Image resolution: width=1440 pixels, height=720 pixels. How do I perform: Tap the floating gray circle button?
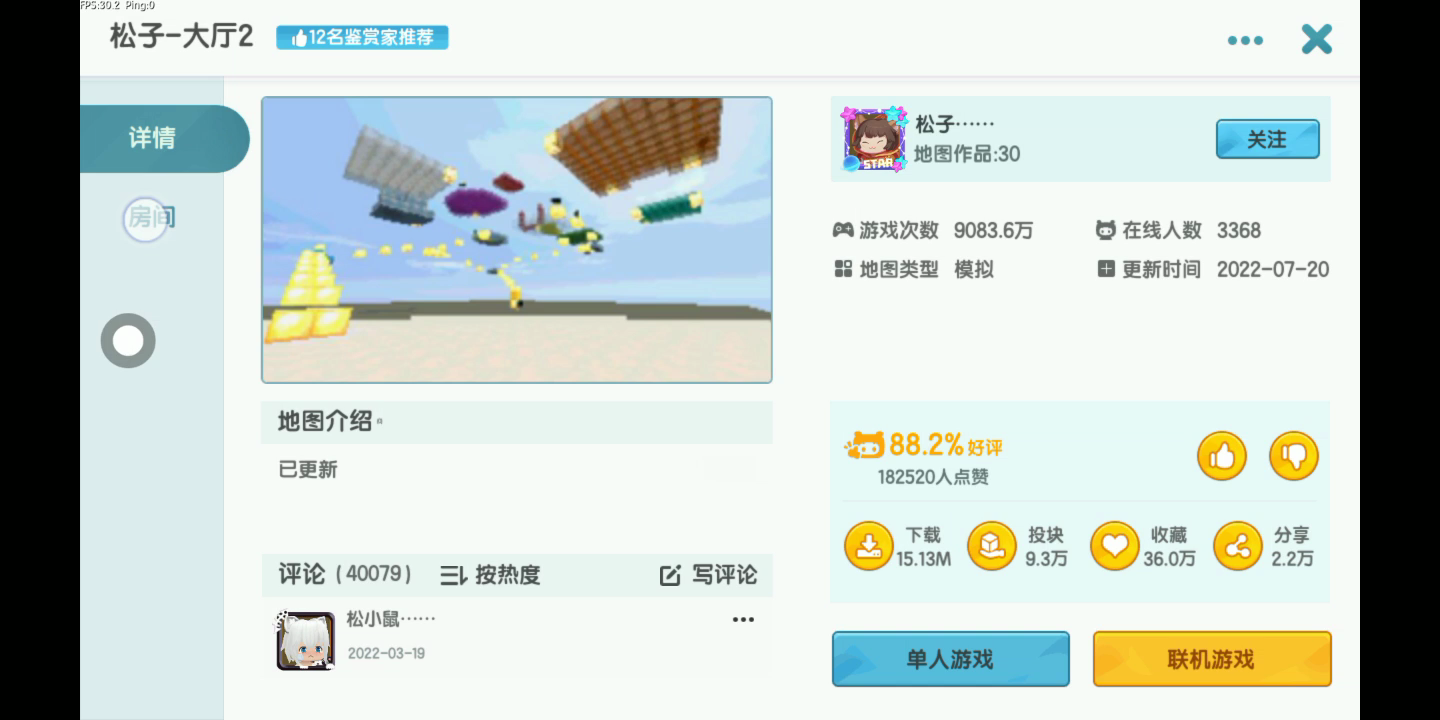(128, 341)
